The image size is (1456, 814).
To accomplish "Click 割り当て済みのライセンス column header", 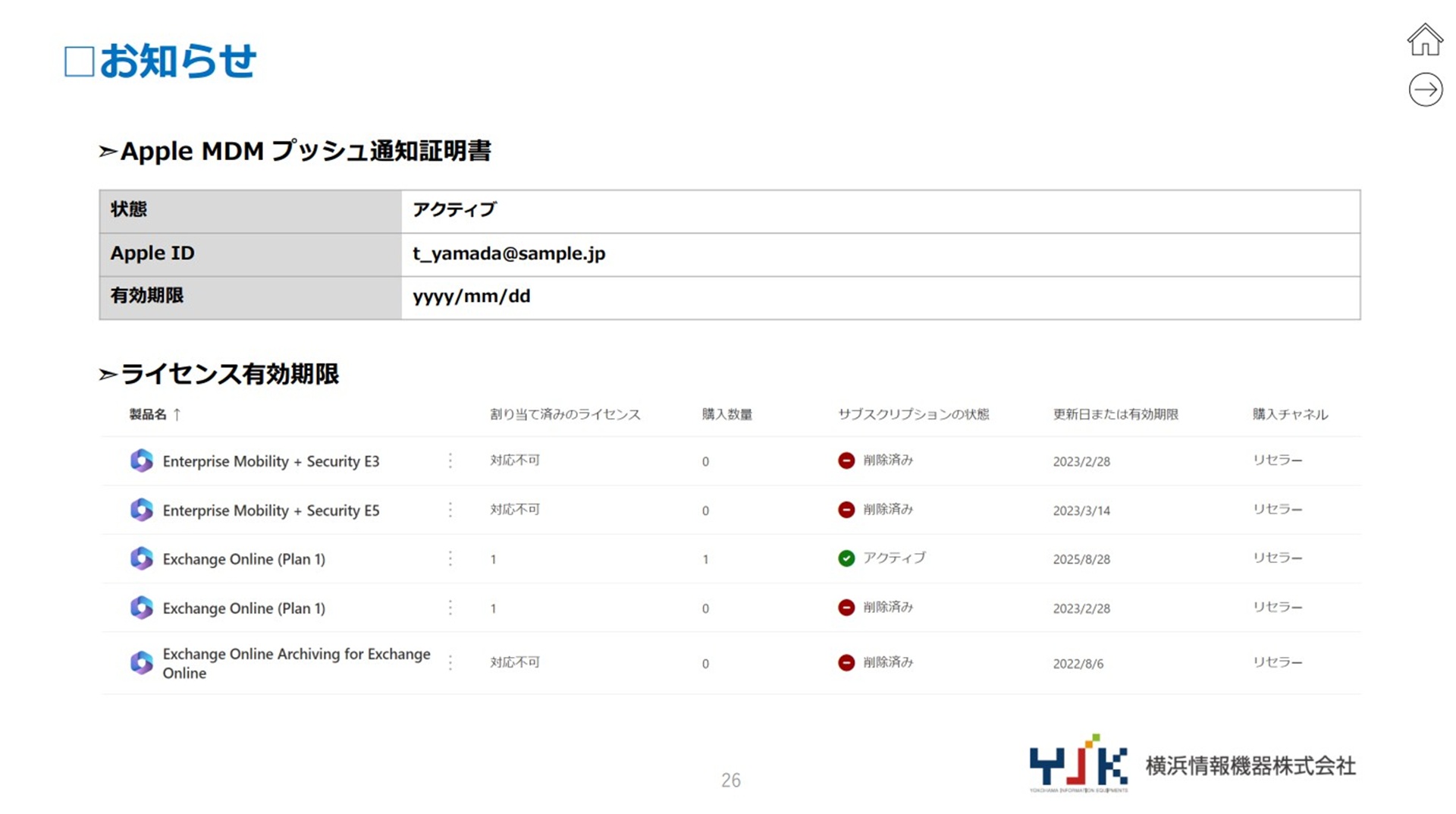I will 565,414.
